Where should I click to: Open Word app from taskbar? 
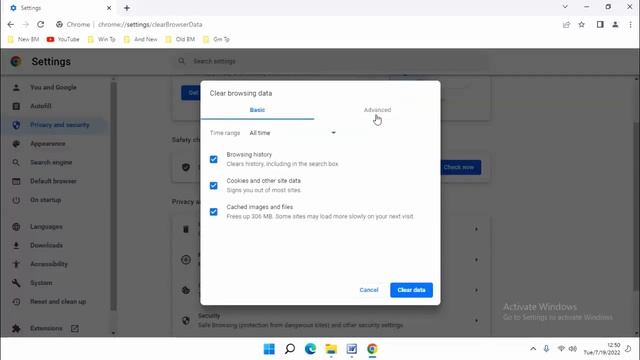click(352, 349)
